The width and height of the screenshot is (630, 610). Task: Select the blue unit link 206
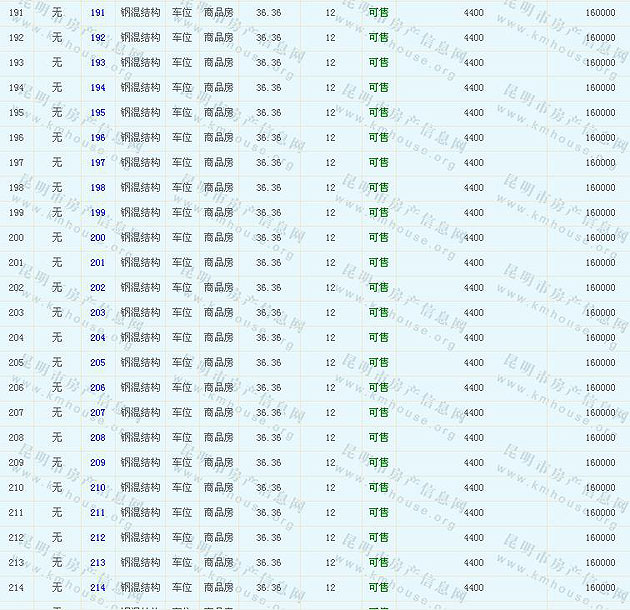(97, 388)
